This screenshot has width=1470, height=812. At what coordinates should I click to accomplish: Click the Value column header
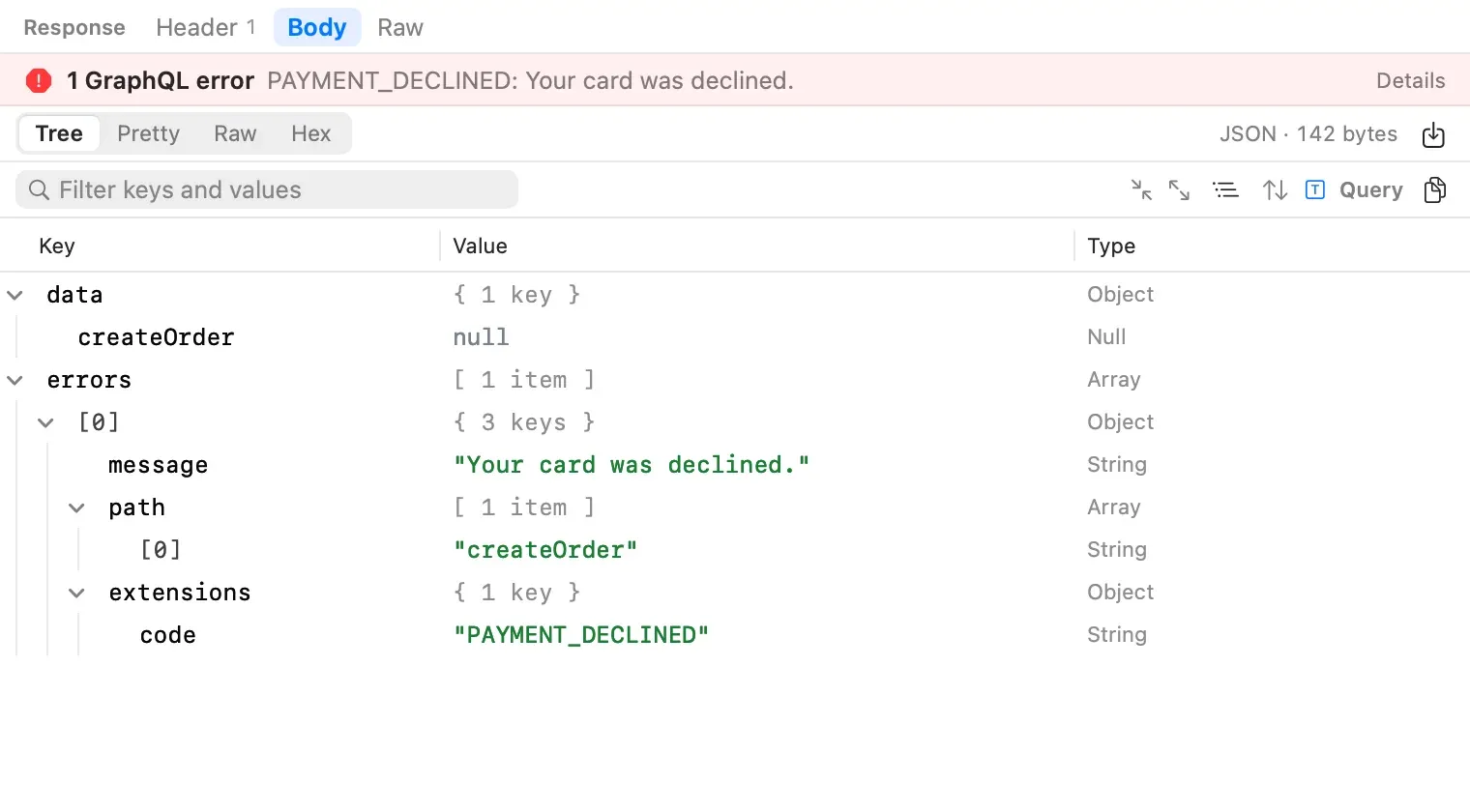pos(480,246)
